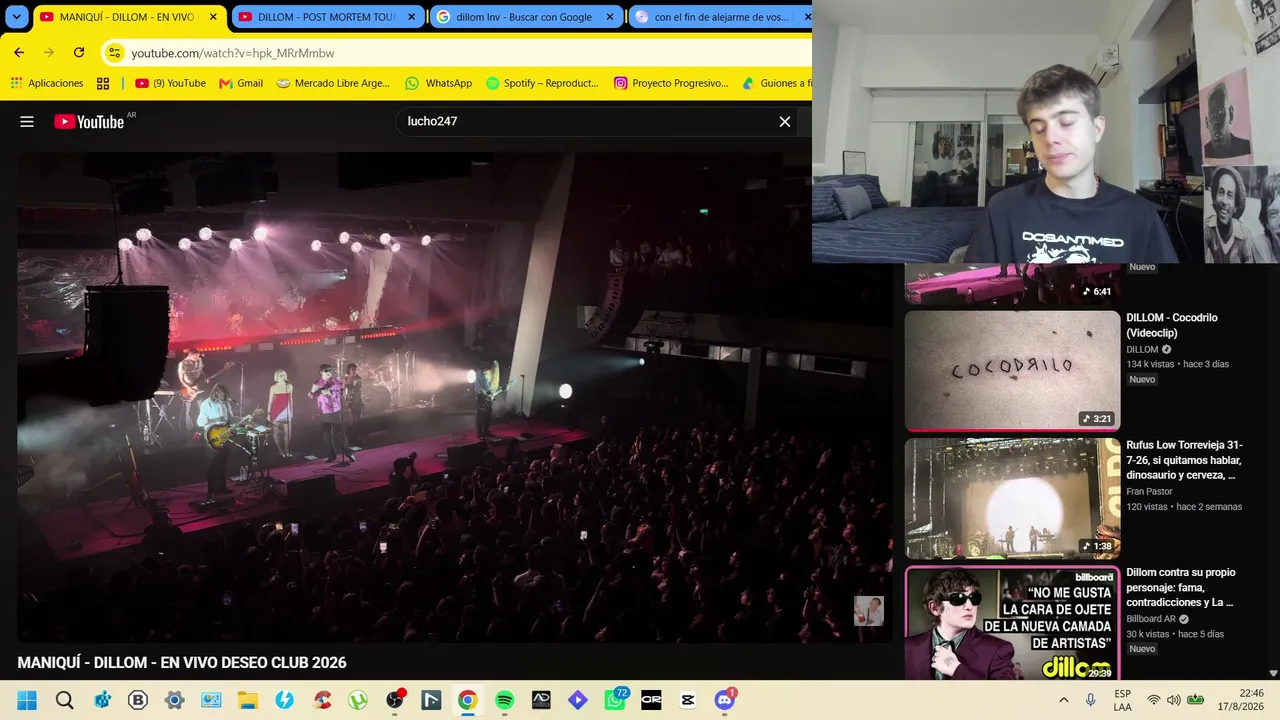
Task: Close the dillom Inv Google search tab
Action: 610,17
